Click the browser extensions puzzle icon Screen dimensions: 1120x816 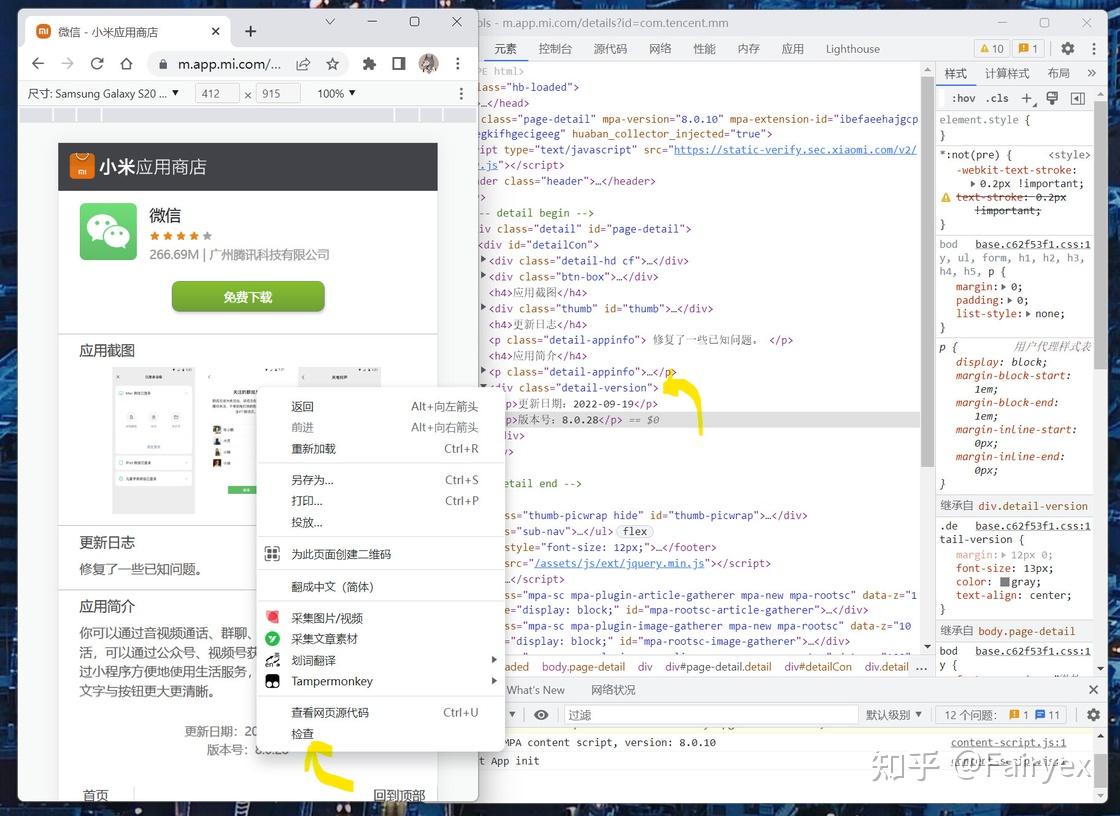(369, 63)
